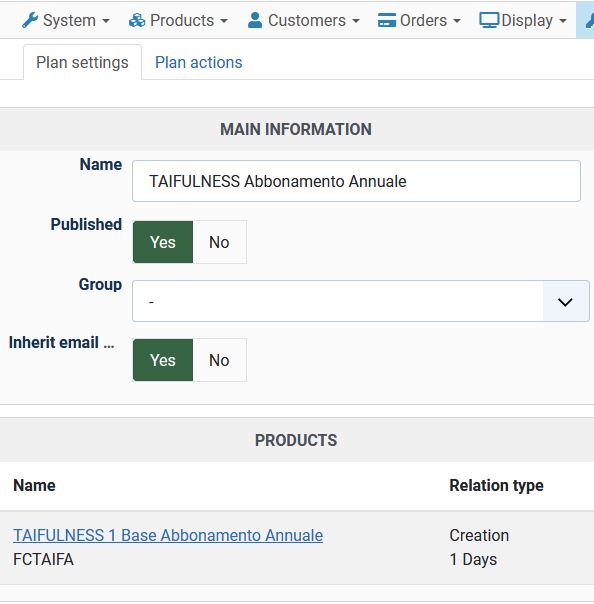
Task: Click the credit card icon beside Orders
Action: tap(387, 20)
